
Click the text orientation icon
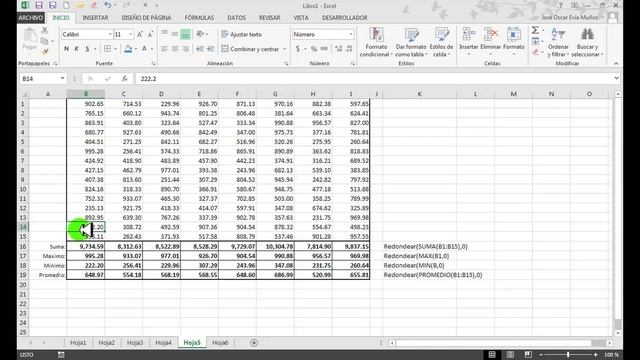[x=200, y=34]
